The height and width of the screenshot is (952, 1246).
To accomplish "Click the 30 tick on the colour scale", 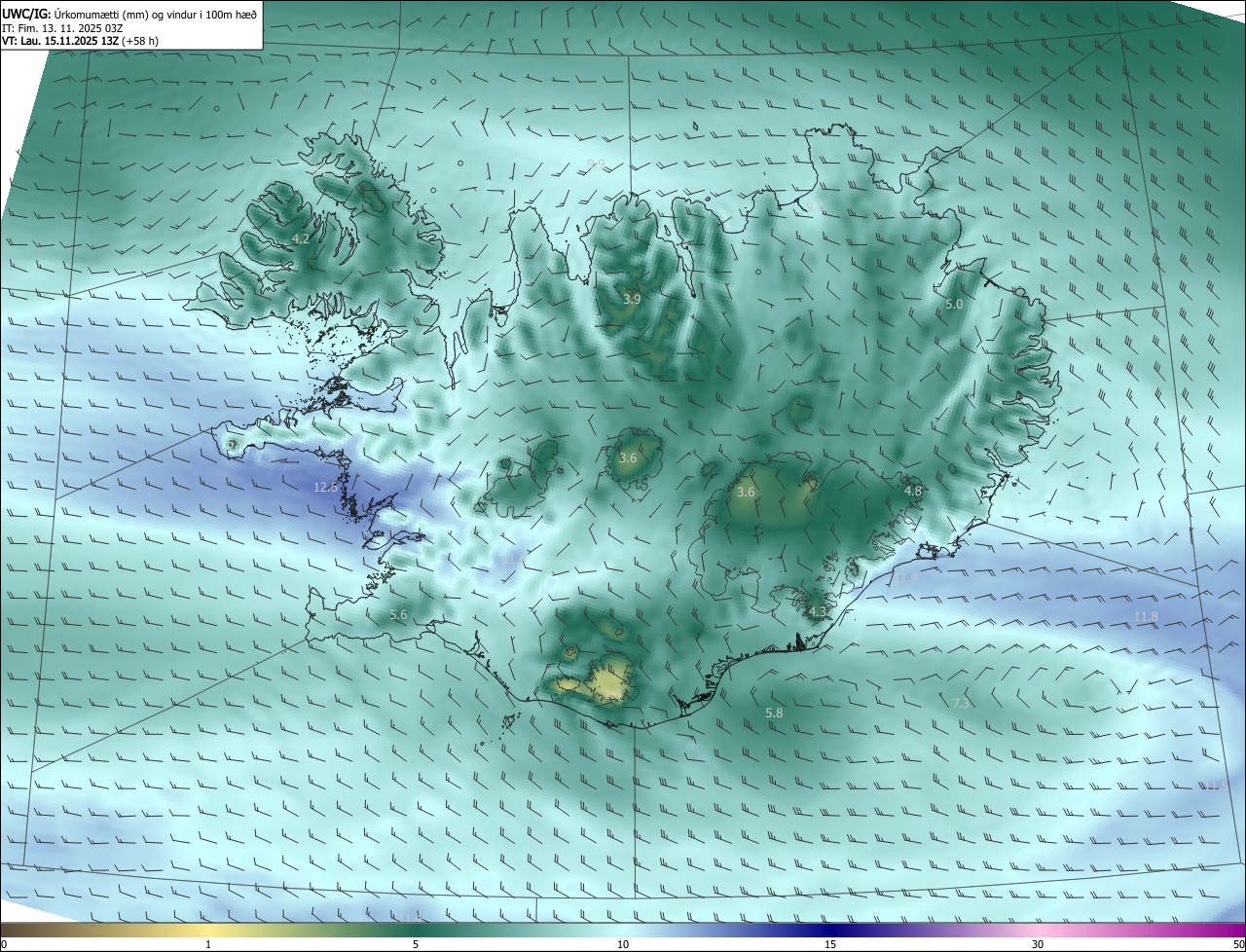I will tap(1038, 945).
